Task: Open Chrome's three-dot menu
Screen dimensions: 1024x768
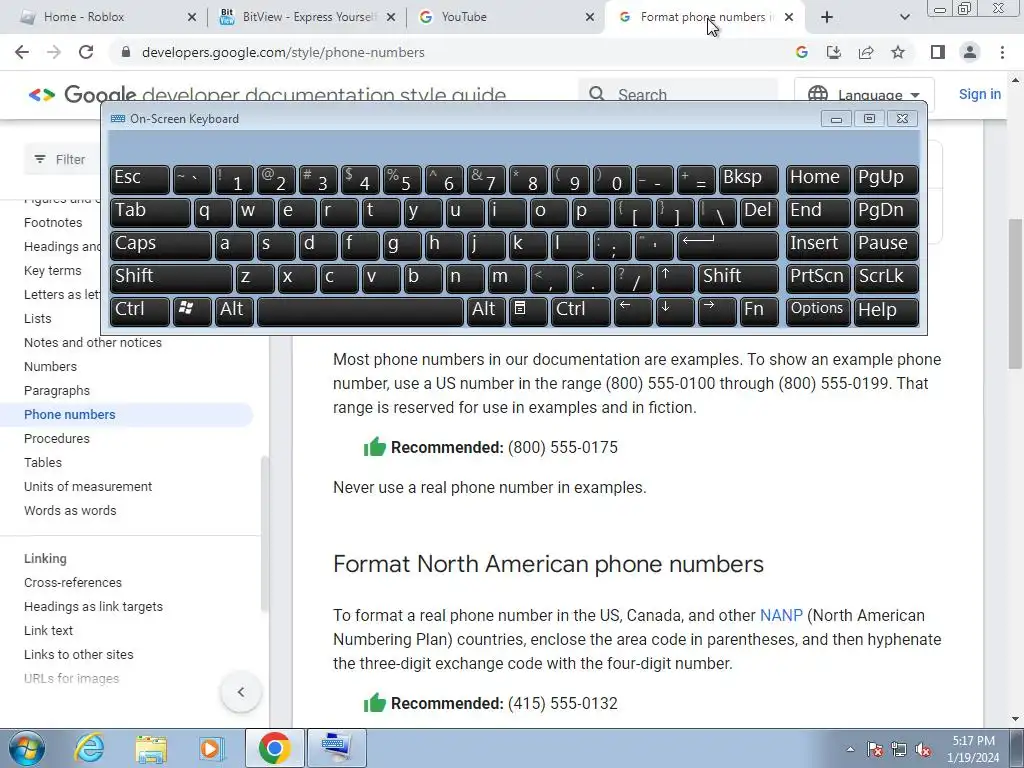Action: point(1002,52)
